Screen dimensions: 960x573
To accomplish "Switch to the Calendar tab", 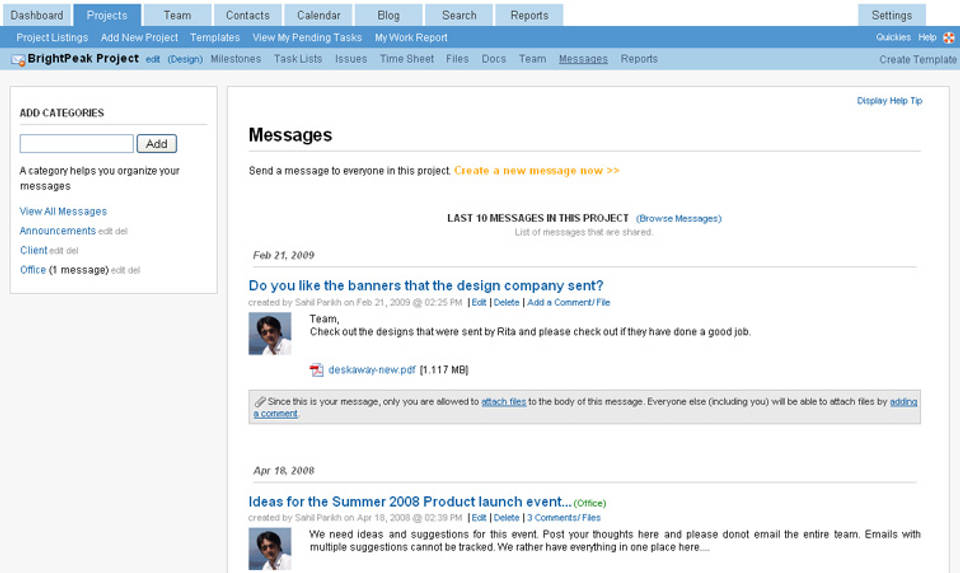I will [x=318, y=15].
